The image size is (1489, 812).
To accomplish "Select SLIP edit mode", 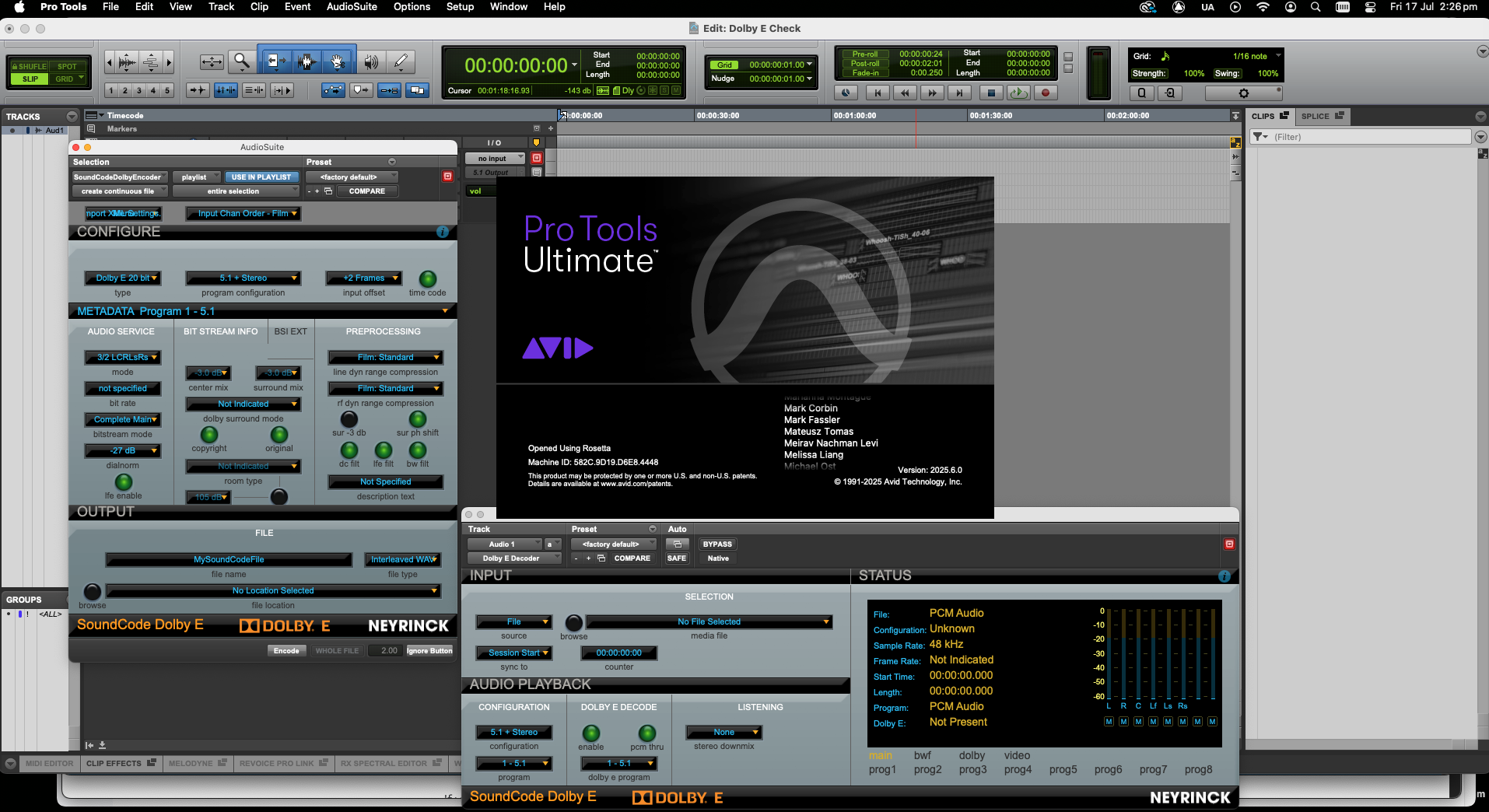I will [x=30, y=79].
